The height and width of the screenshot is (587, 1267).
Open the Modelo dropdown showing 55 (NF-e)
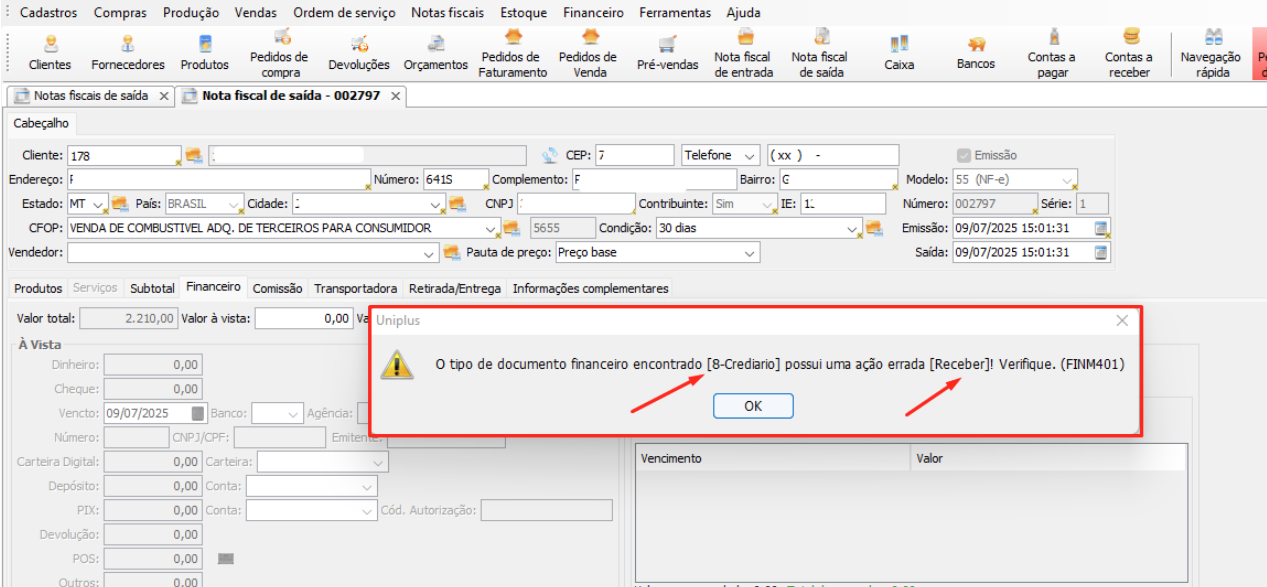pyautogui.click(x=1069, y=180)
